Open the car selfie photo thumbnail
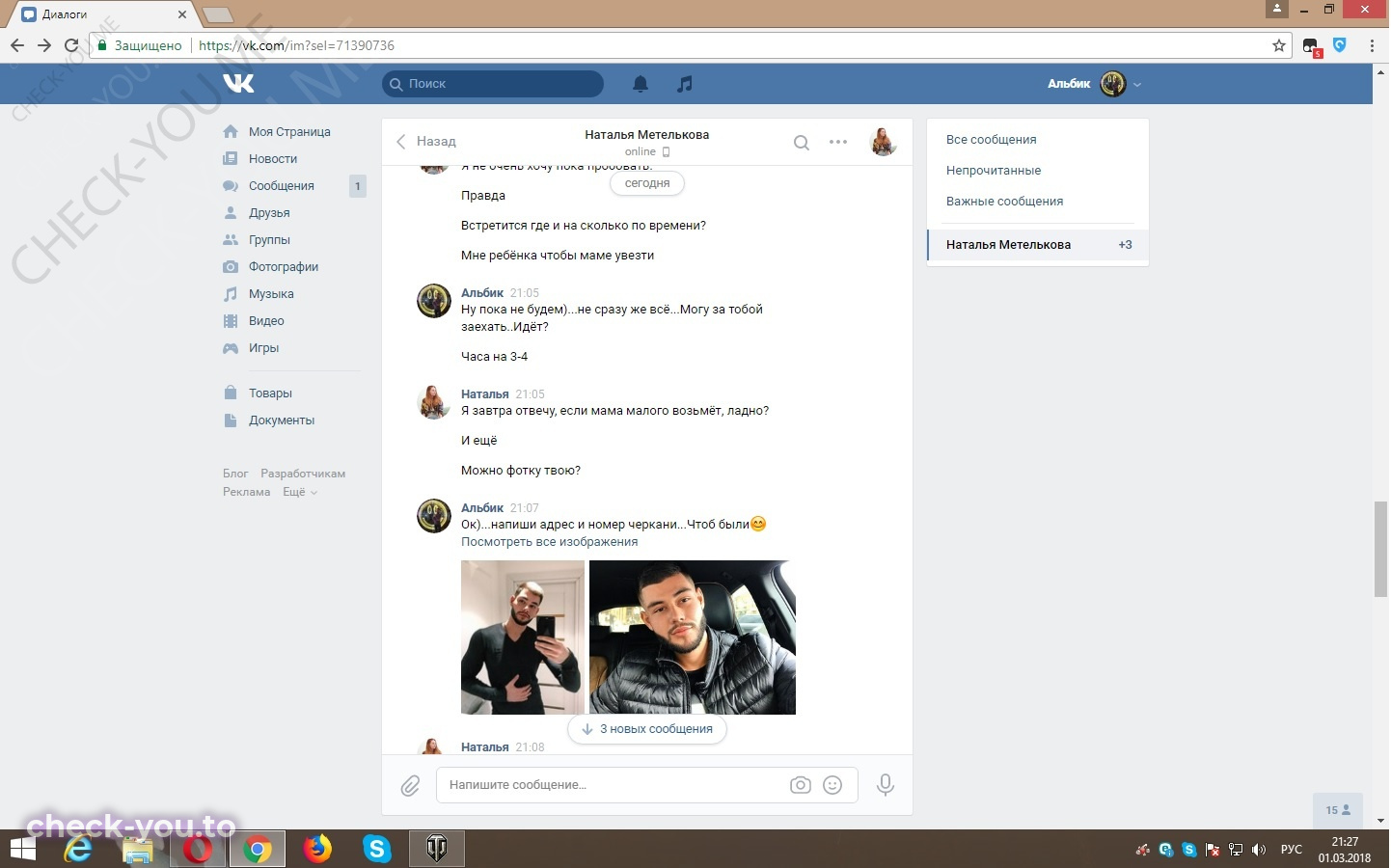 tap(693, 637)
